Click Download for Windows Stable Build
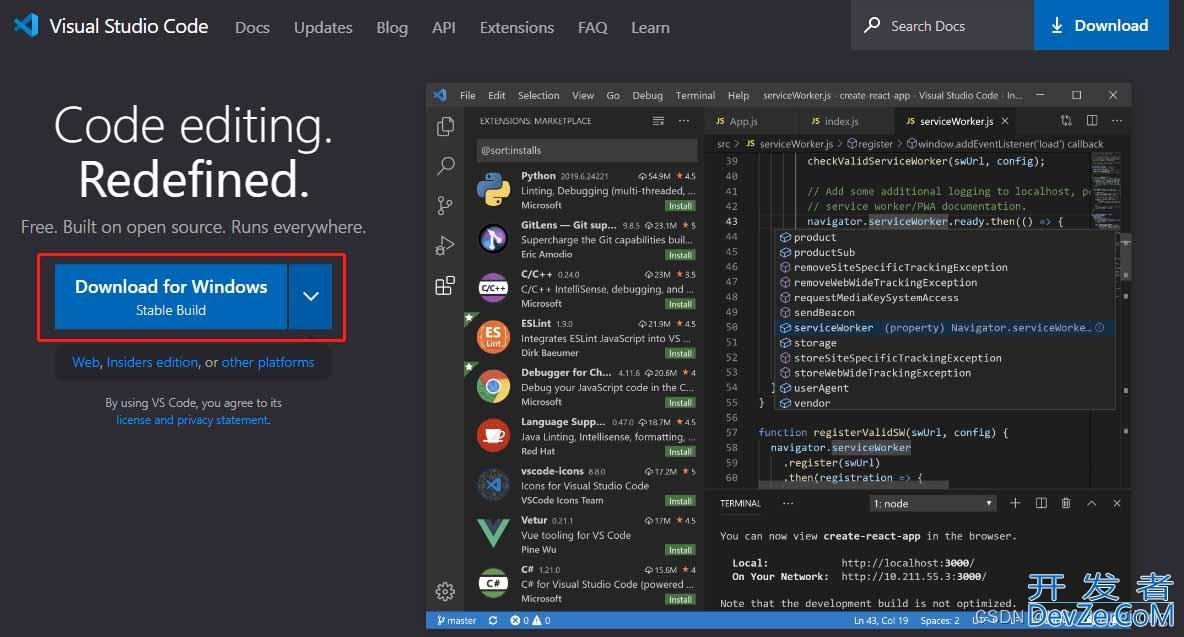Image resolution: width=1184 pixels, height=637 pixels. [171, 296]
